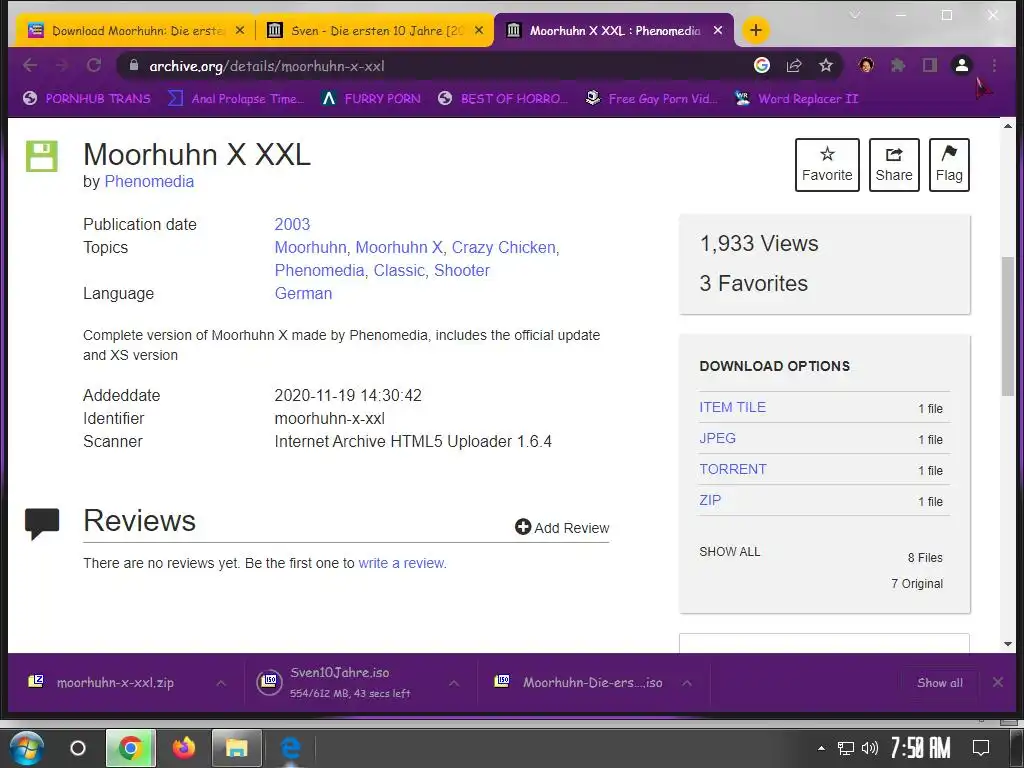Image resolution: width=1024 pixels, height=768 pixels.
Task: Open Chrome's three-dot menu
Action: [x=994, y=65]
